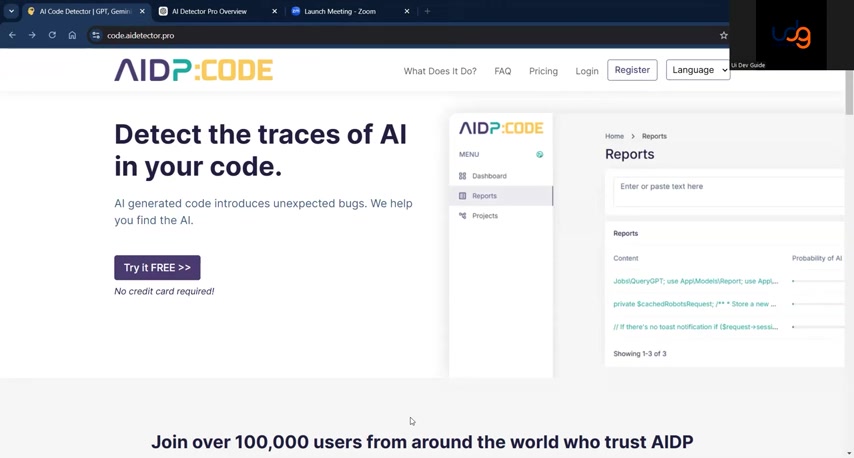Image resolution: width=854 pixels, height=458 pixels.
Task: Bookmark page with star icon
Action: 723,35
